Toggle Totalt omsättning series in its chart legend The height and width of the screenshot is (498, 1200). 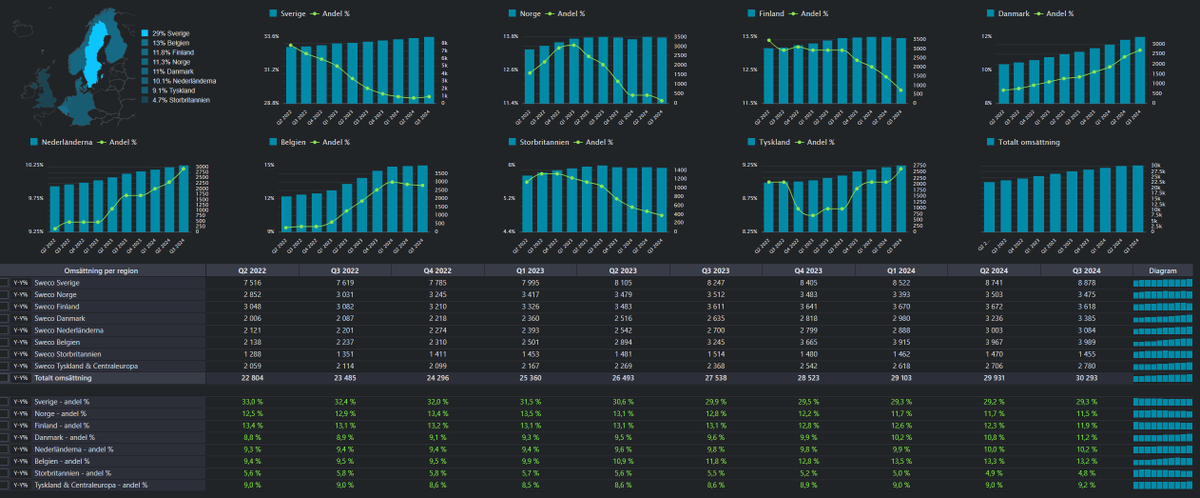point(1025,142)
